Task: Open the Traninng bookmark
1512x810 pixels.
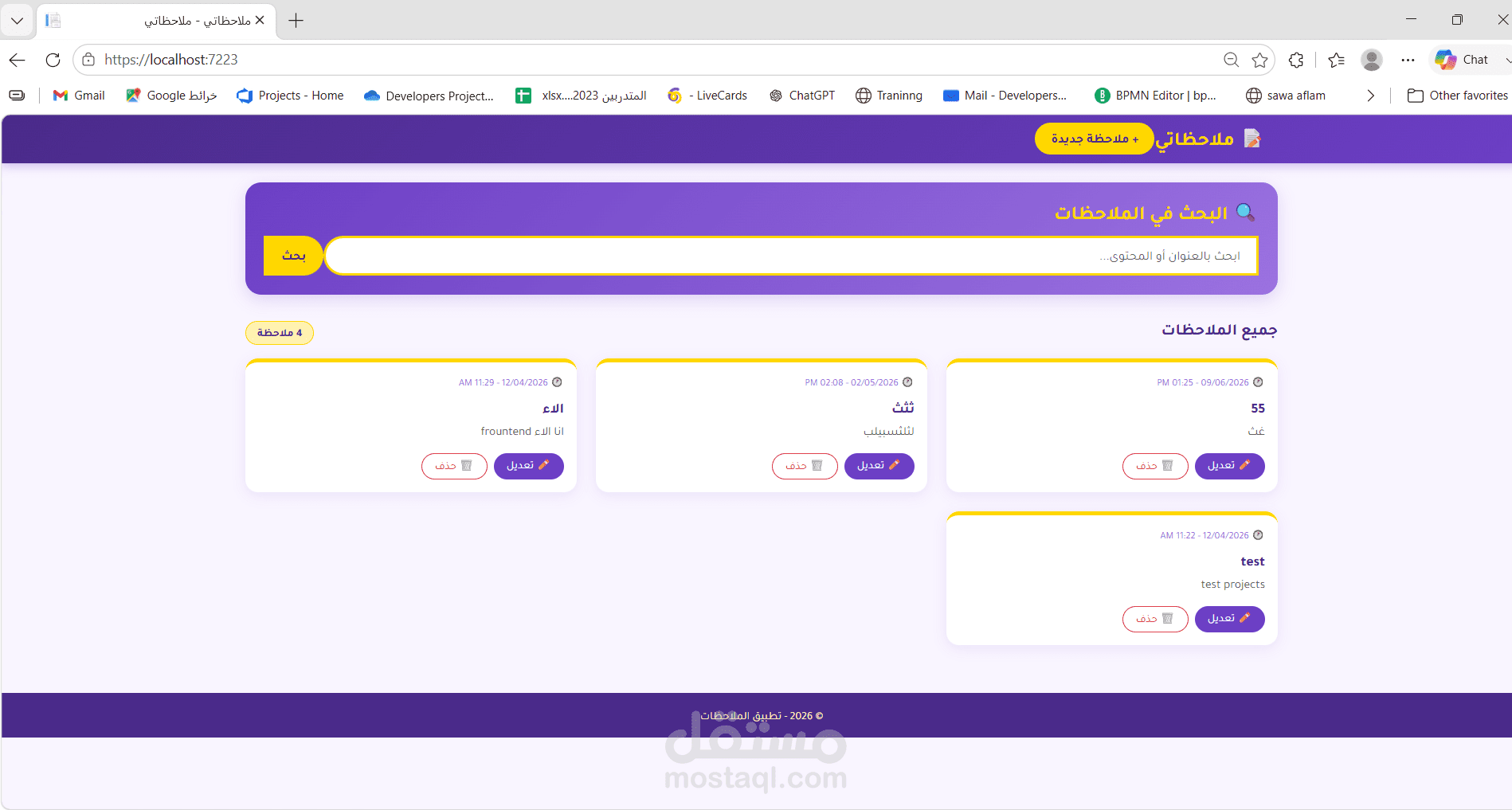Action: (x=889, y=96)
